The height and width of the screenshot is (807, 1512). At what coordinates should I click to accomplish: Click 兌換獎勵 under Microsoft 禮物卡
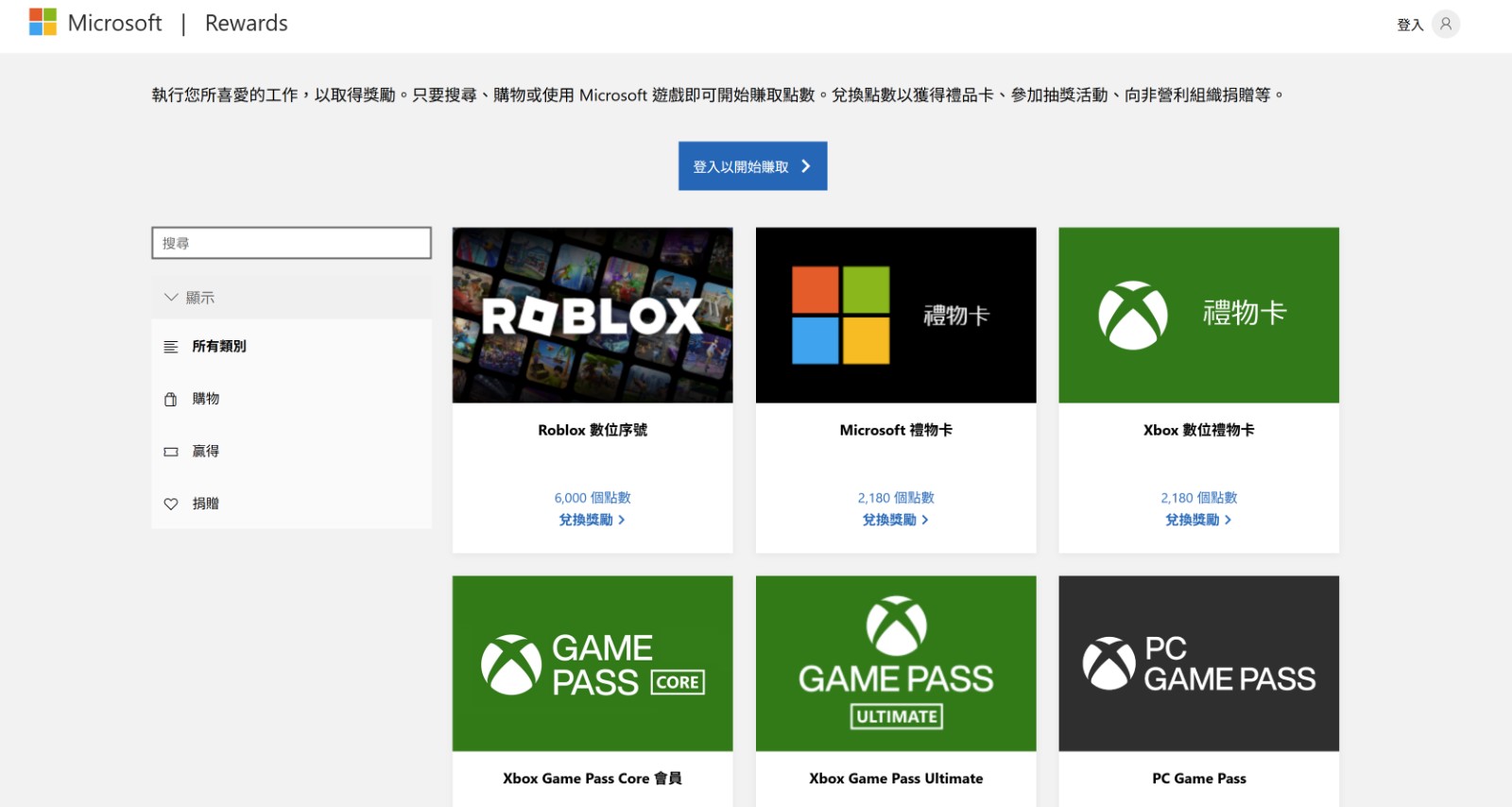pos(896,520)
